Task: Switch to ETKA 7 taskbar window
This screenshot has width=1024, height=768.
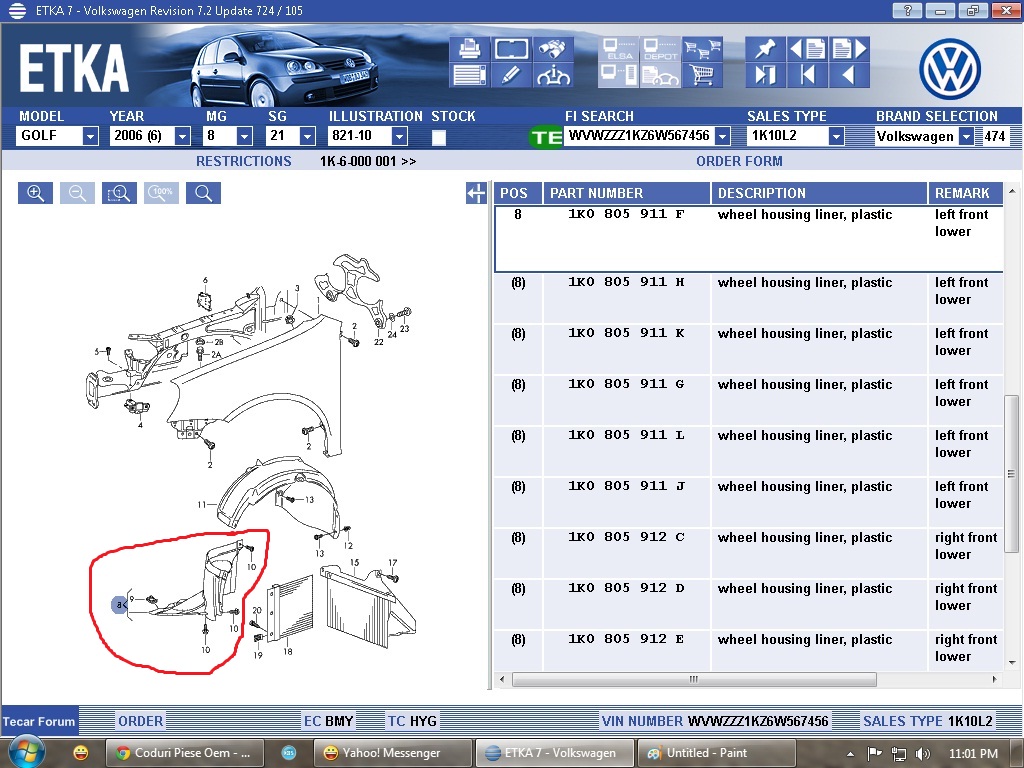Action: click(554, 753)
